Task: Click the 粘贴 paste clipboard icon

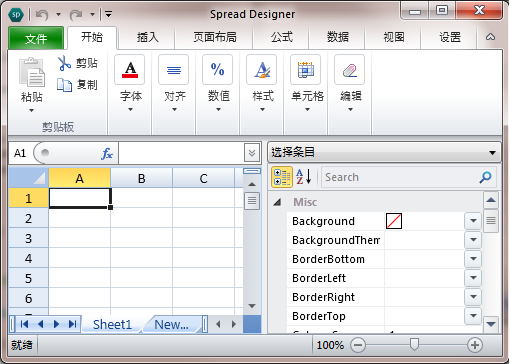Action: (x=32, y=72)
